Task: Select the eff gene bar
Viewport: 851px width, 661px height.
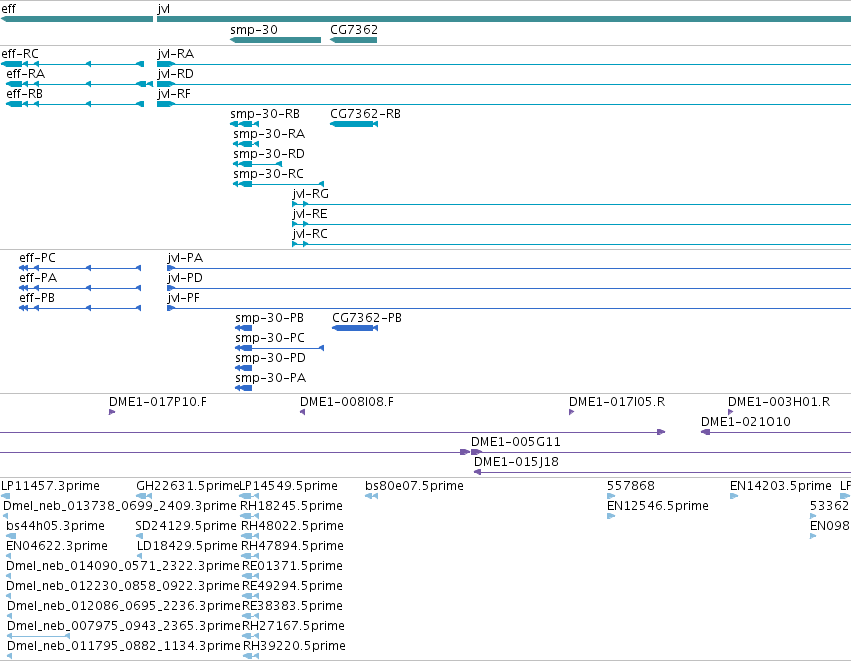Action: (x=77, y=19)
